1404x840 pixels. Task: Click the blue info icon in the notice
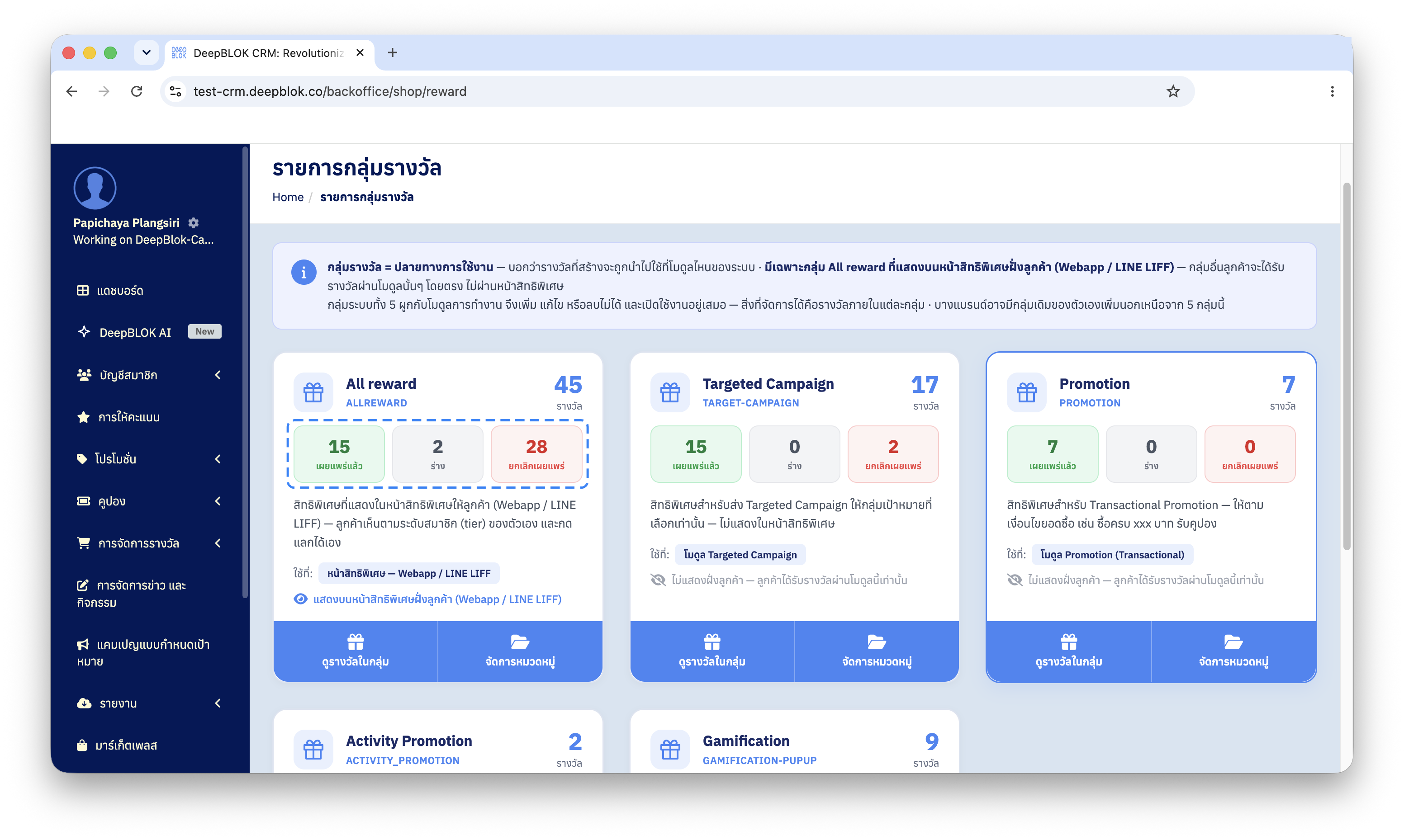304,272
